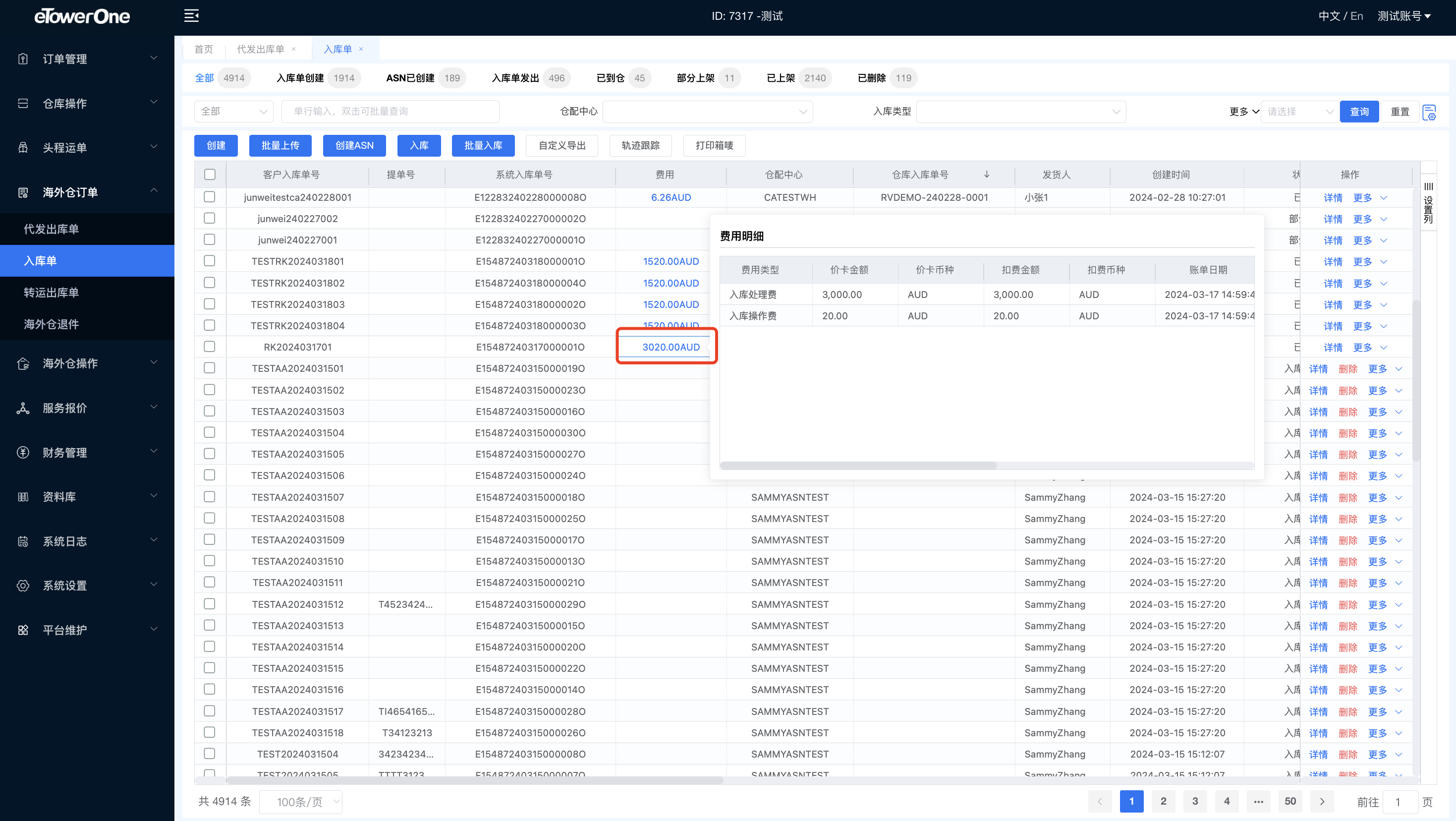Click the 费用明细 popup horizontal scrollbar
1456x821 pixels.
click(x=858, y=466)
